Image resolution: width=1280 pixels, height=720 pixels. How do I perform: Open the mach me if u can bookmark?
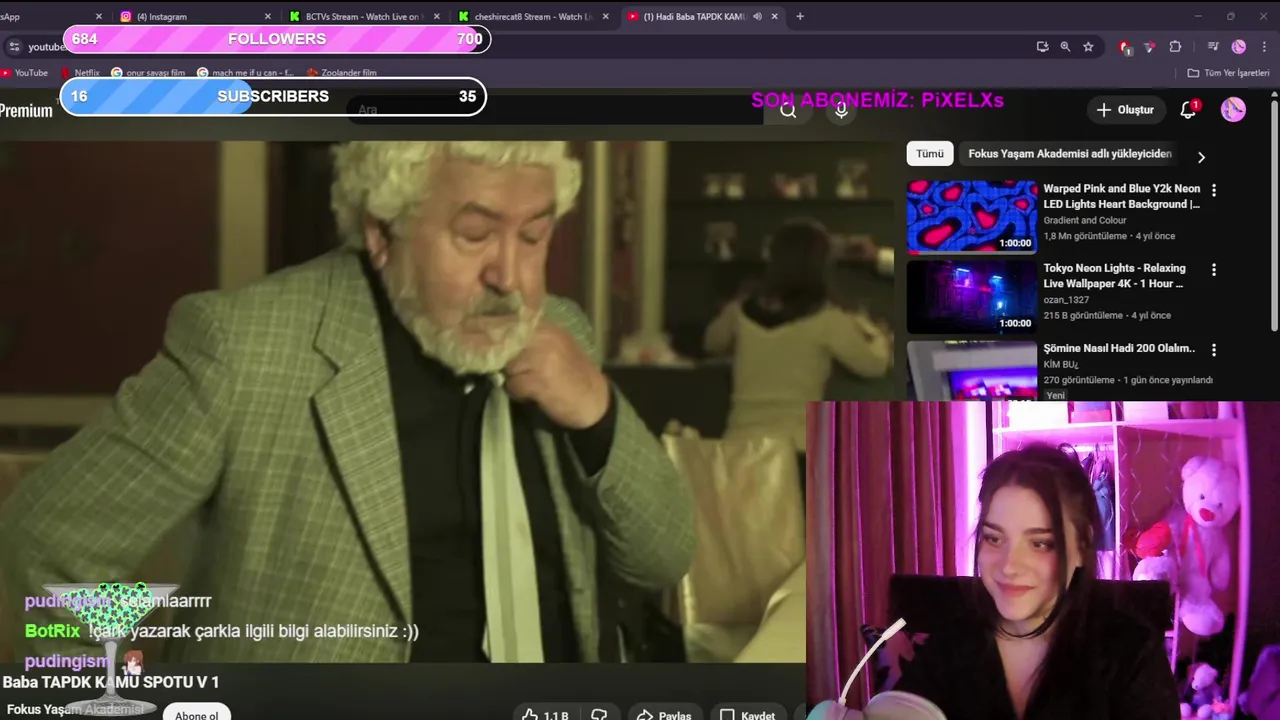(x=246, y=73)
